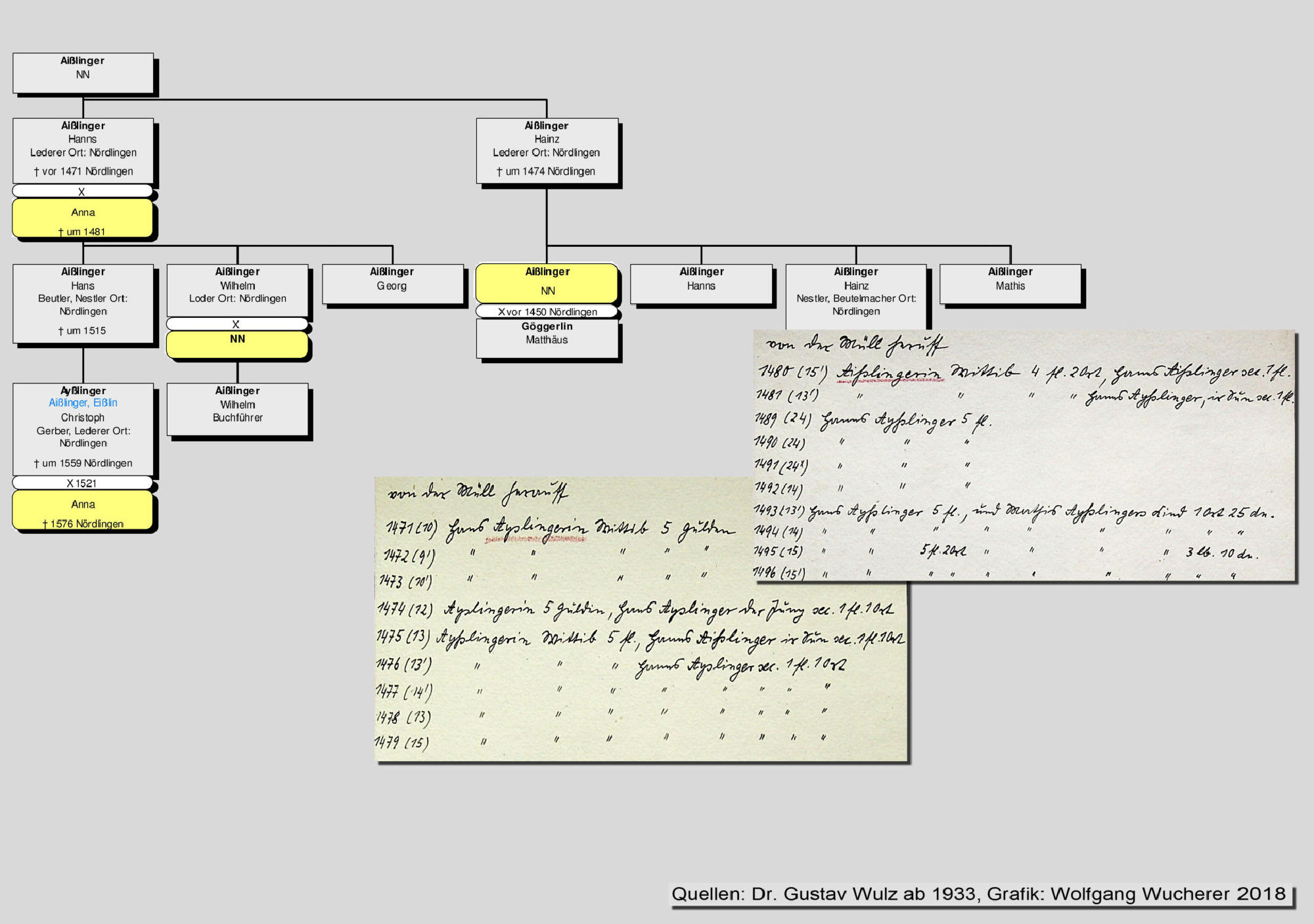Select Wilhelm Aißlinger Loder box
This screenshot has width=1314, height=924.
[237, 290]
